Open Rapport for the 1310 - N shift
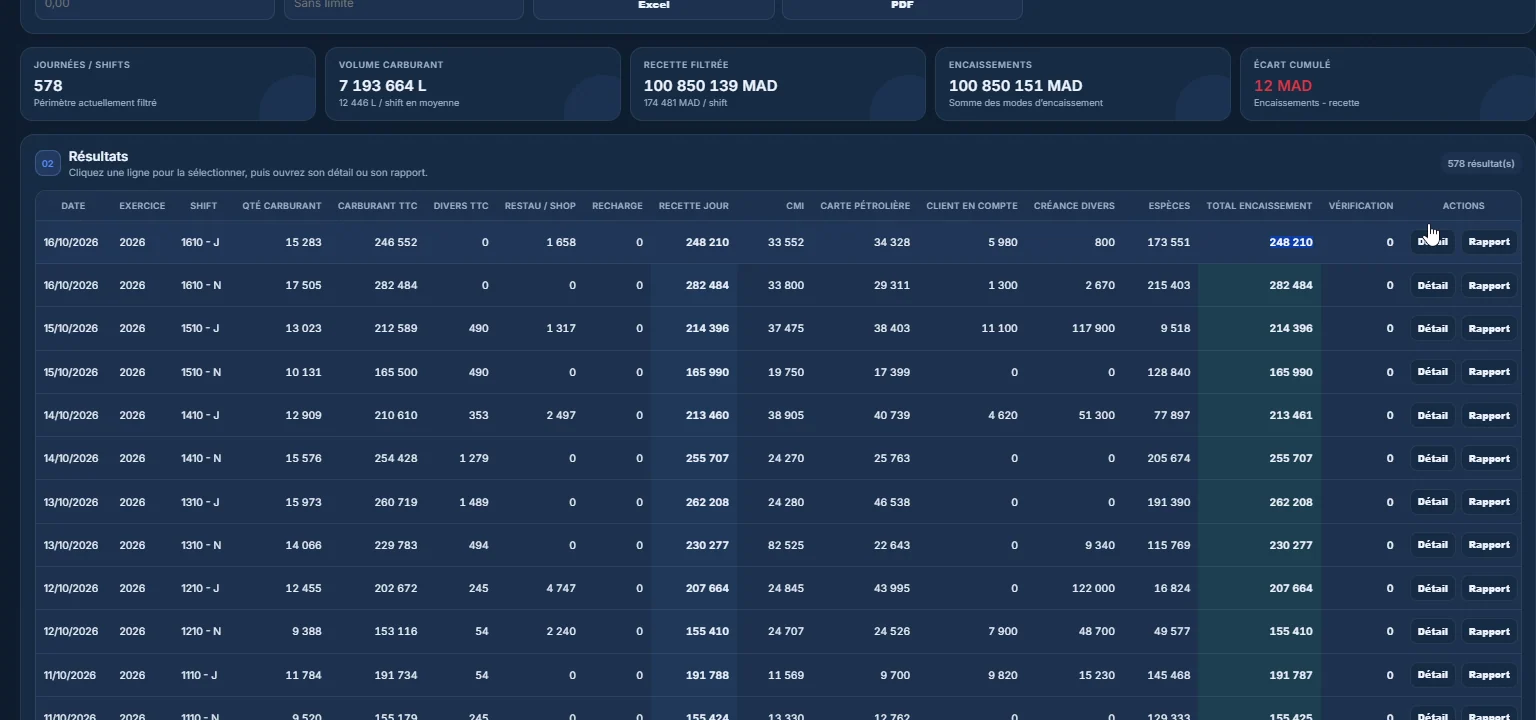This screenshot has width=1536, height=720. coord(1489,545)
